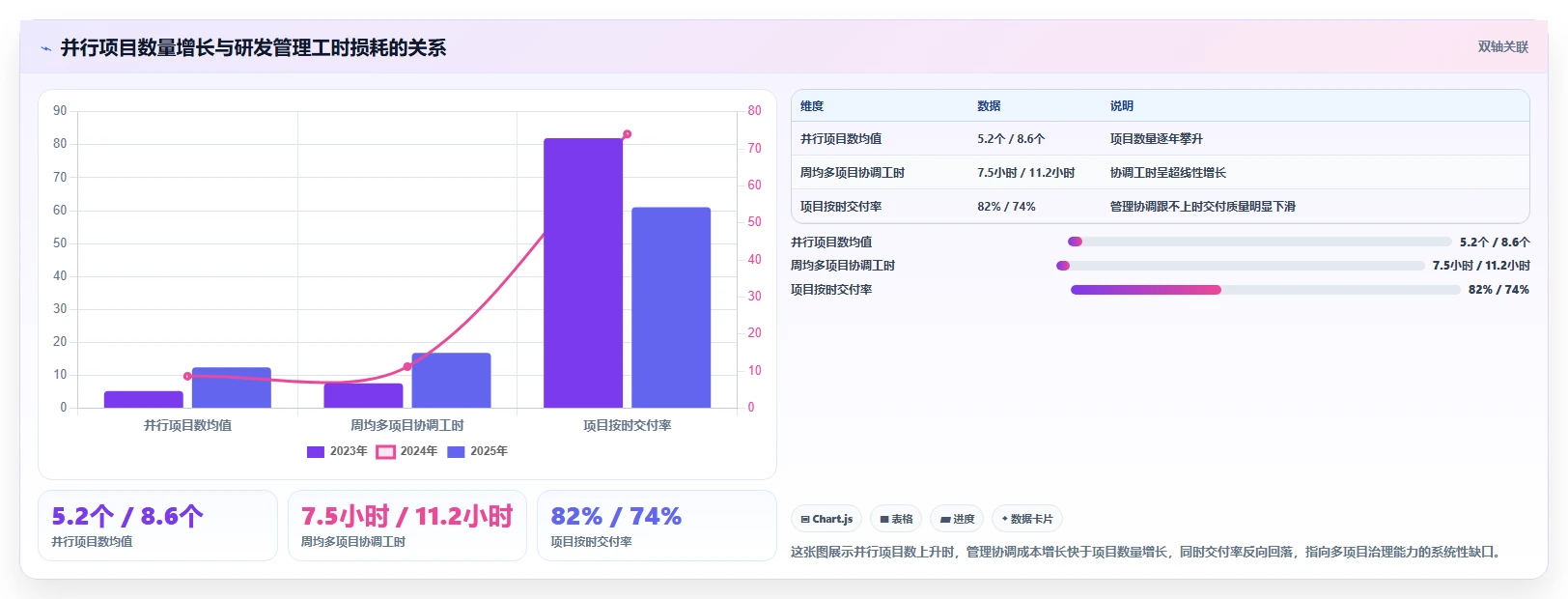Viewport: 1568px width, 599px height.
Task: Click the 2023年 bar for 项目按时交付率
Action: [583, 272]
